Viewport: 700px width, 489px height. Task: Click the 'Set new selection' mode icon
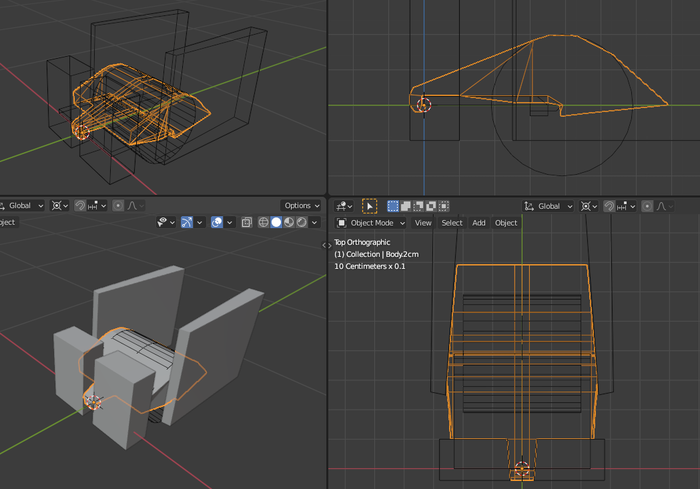tap(393, 206)
